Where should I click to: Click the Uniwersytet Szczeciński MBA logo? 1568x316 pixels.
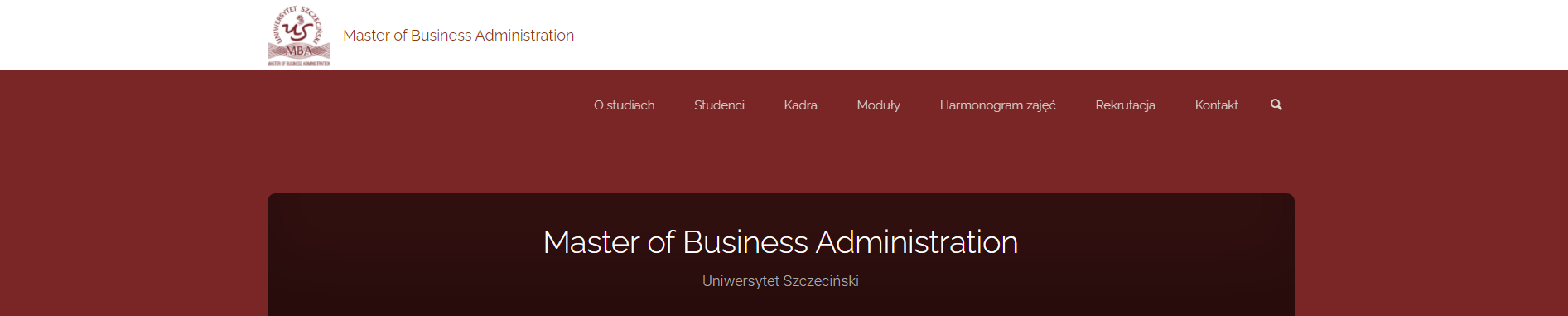(299, 36)
